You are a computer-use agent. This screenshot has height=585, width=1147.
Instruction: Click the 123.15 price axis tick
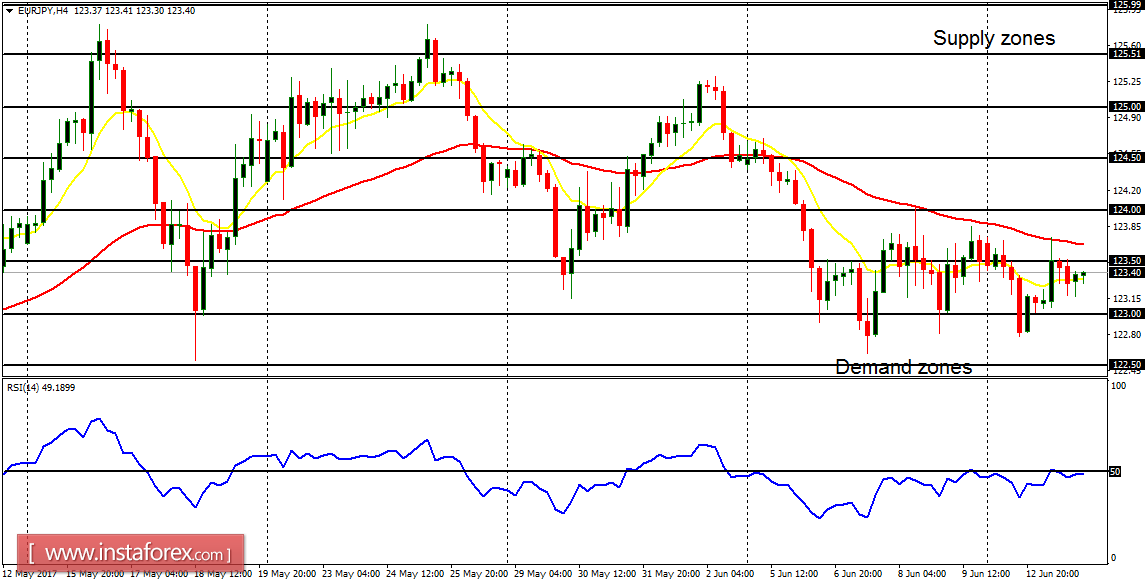[x=1127, y=299]
